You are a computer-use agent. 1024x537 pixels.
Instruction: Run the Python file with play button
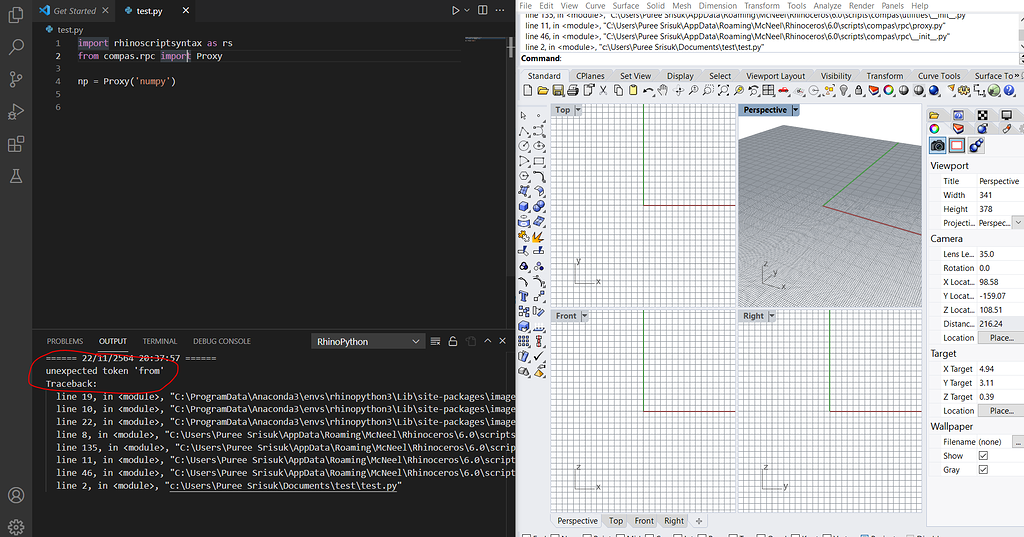click(x=456, y=10)
